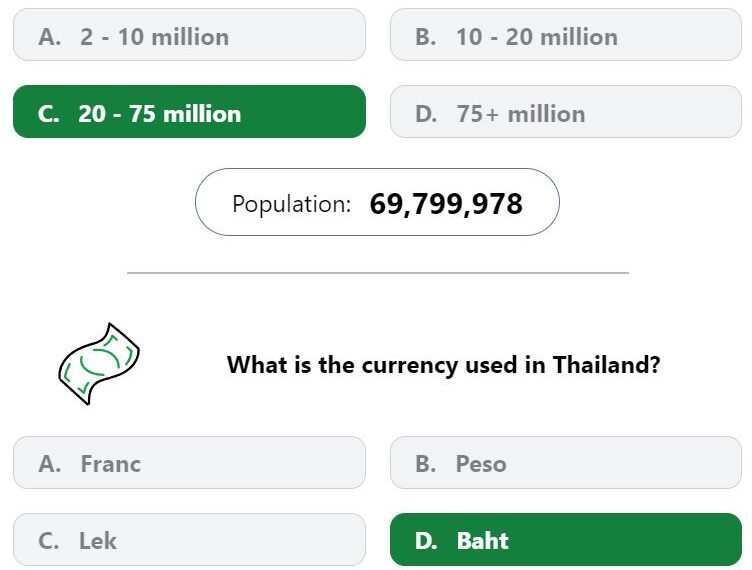Image resolution: width=752 pixels, height=570 pixels.
Task: Click the green 20 - 75 million answer
Action: click(189, 112)
